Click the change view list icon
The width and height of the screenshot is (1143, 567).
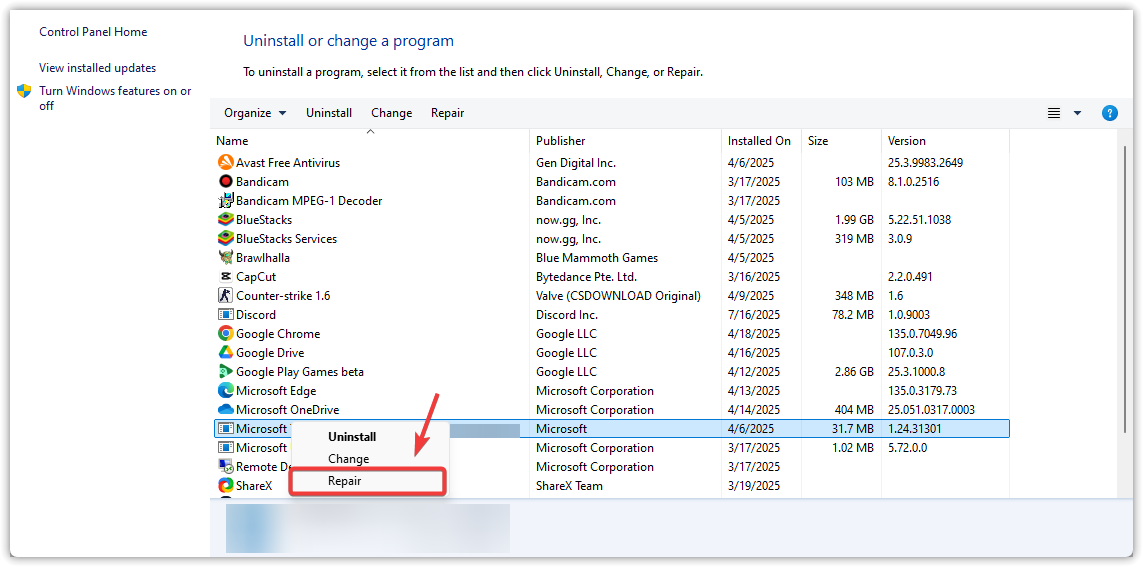(1053, 113)
